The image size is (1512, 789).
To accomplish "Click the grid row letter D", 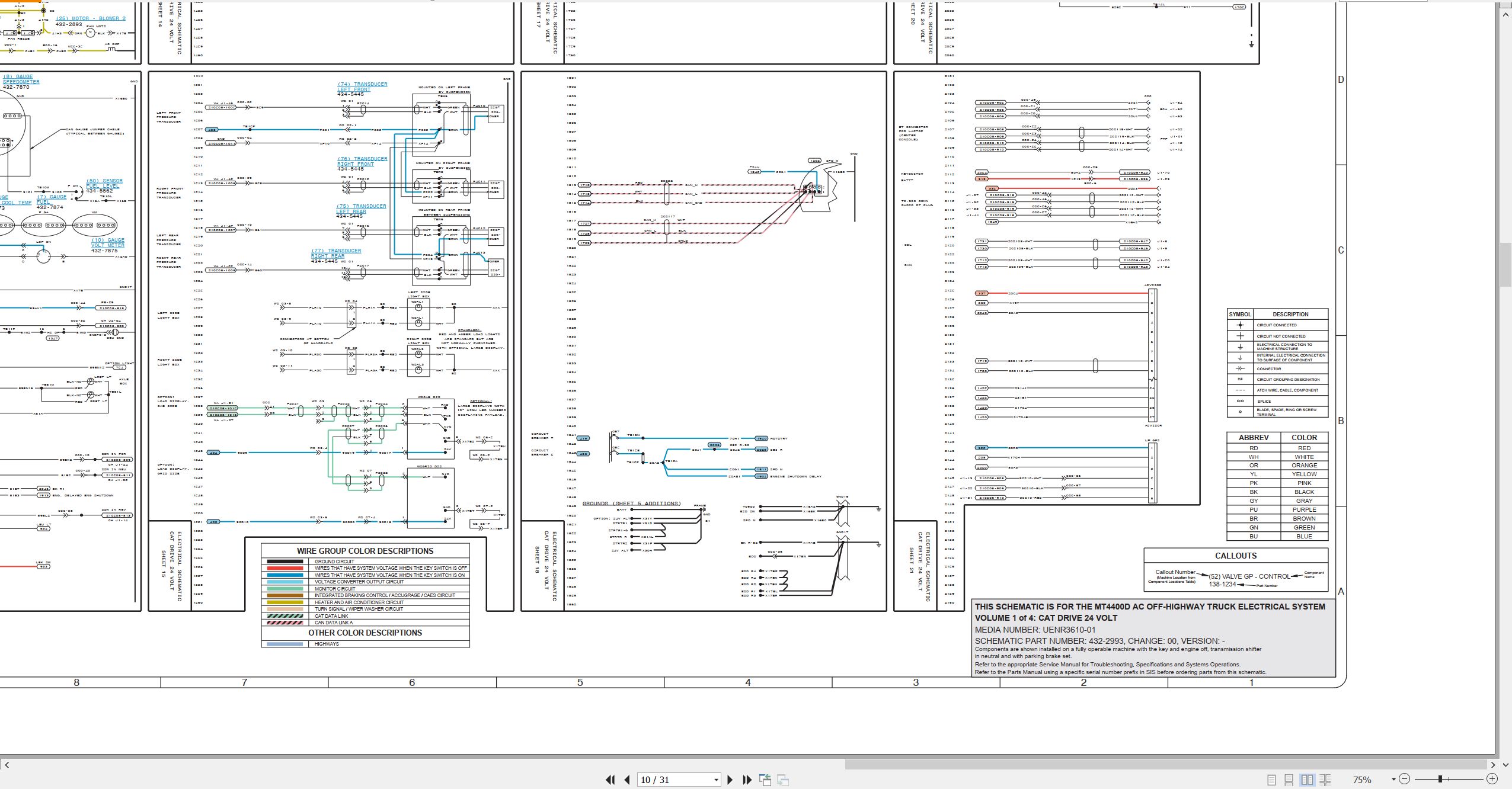I will click(x=1341, y=80).
